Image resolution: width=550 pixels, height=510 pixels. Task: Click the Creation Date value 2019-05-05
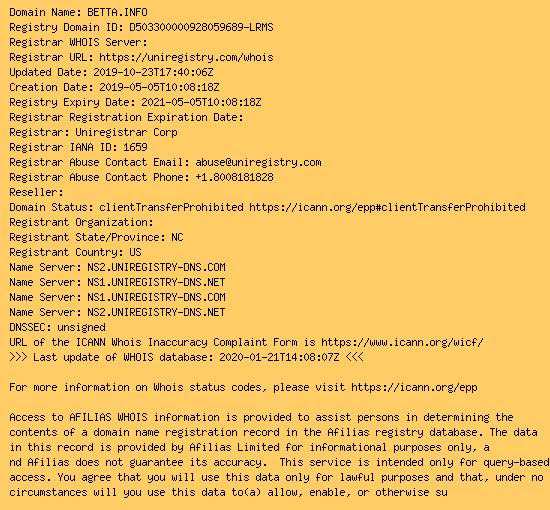click(159, 87)
